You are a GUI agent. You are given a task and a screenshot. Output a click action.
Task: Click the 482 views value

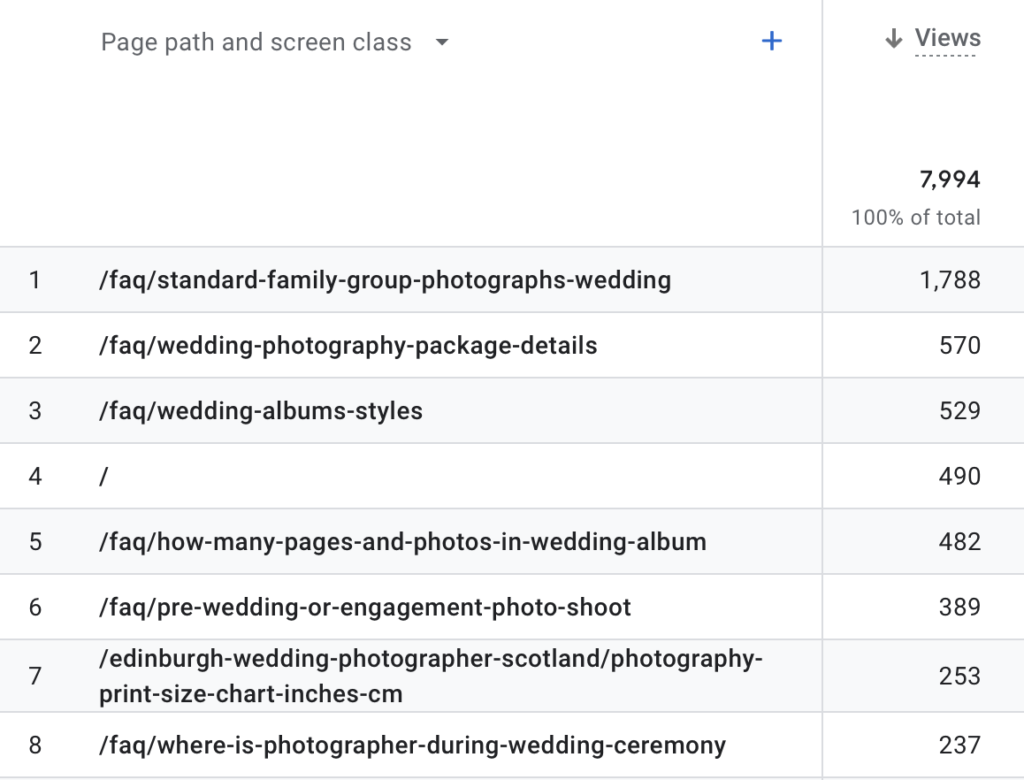tap(959, 542)
